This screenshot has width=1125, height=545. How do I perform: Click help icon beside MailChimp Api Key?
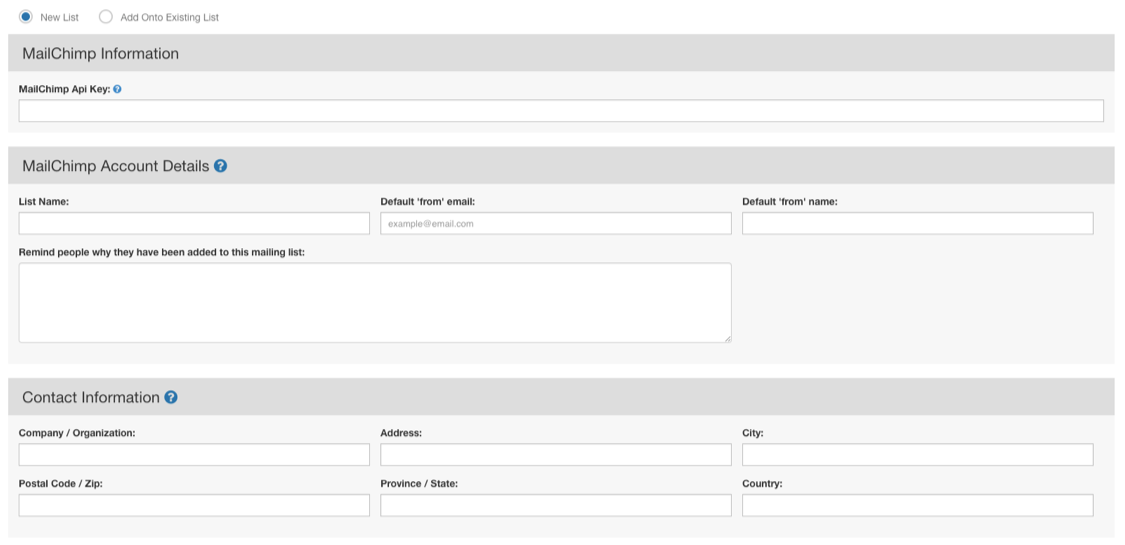(x=117, y=89)
